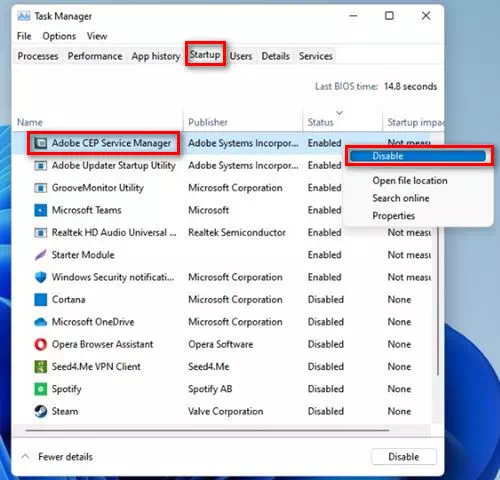Image resolution: width=500 pixels, height=480 pixels.
Task: Open the Services tab
Action: [316, 56]
